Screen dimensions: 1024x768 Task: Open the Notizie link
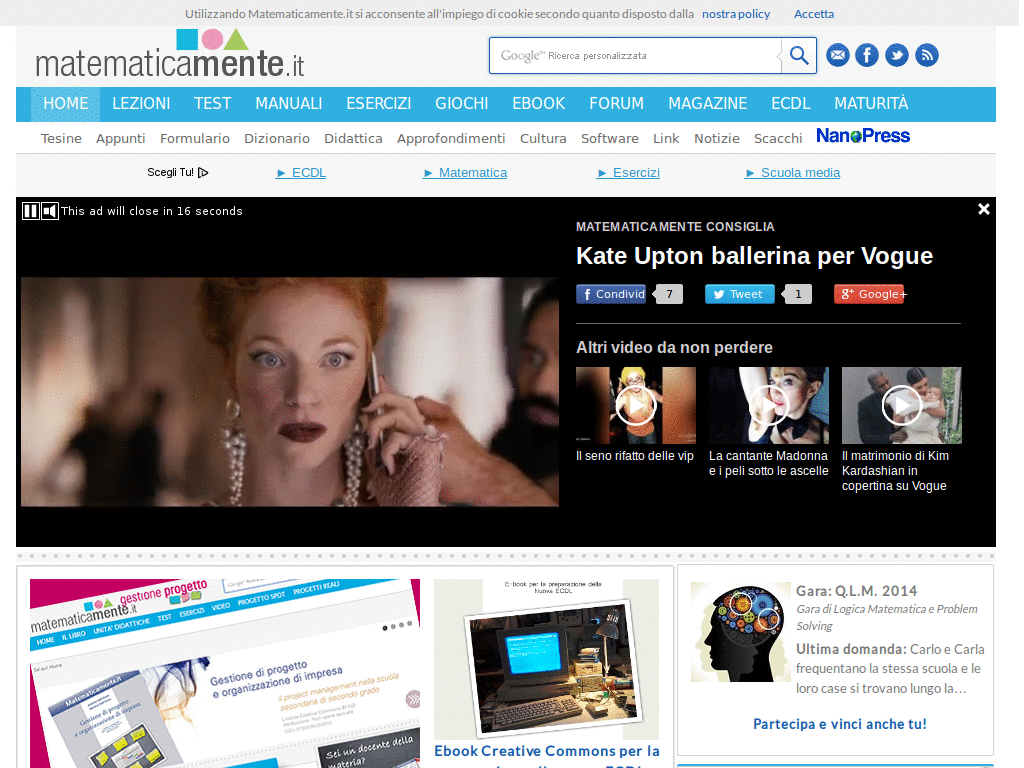[x=717, y=138]
